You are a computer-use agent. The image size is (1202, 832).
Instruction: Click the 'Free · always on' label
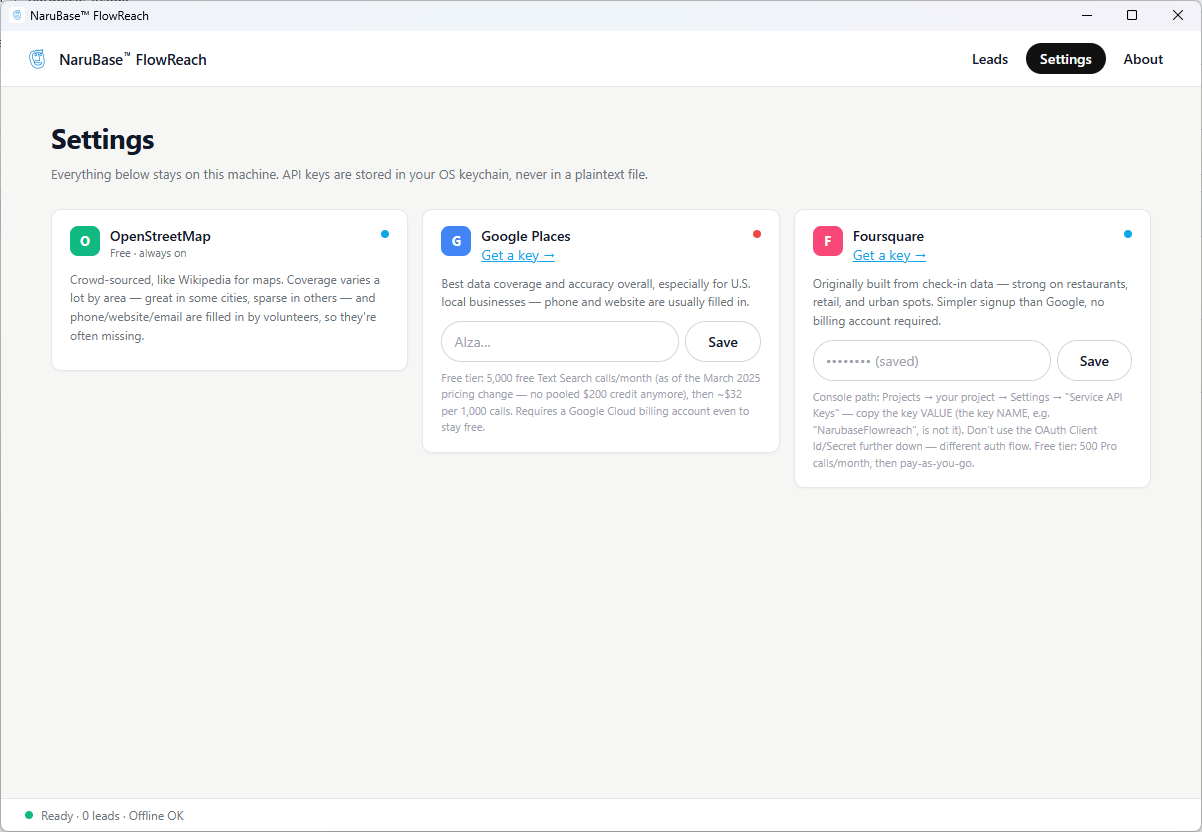[148, 254]
